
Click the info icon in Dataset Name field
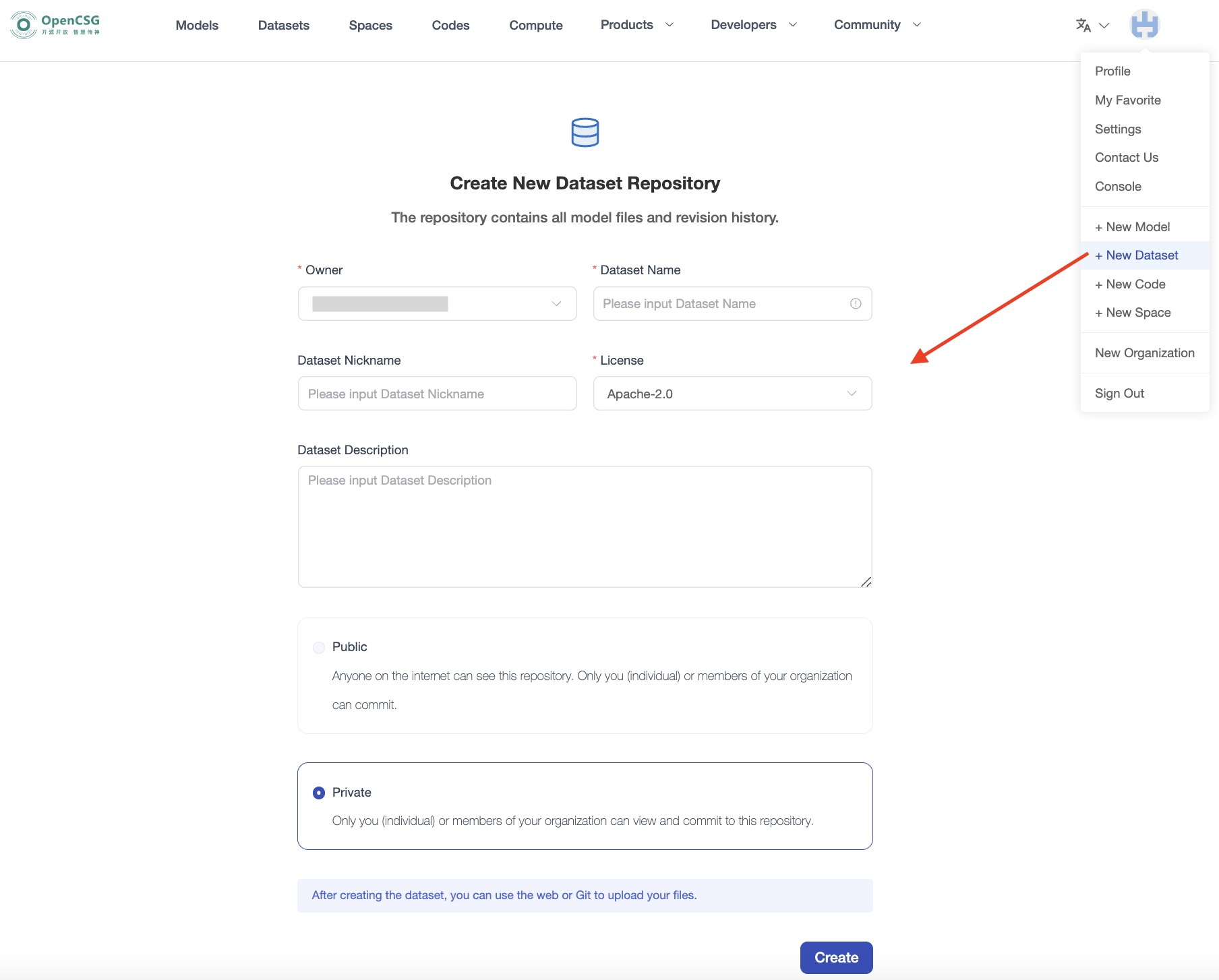click(x=855, y=303)
